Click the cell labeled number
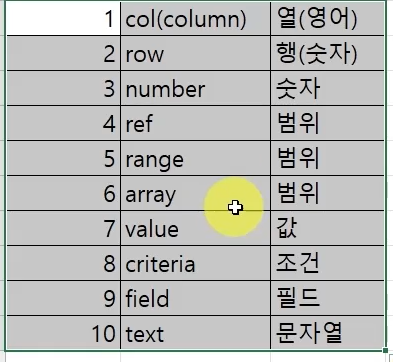 [195, 88]
